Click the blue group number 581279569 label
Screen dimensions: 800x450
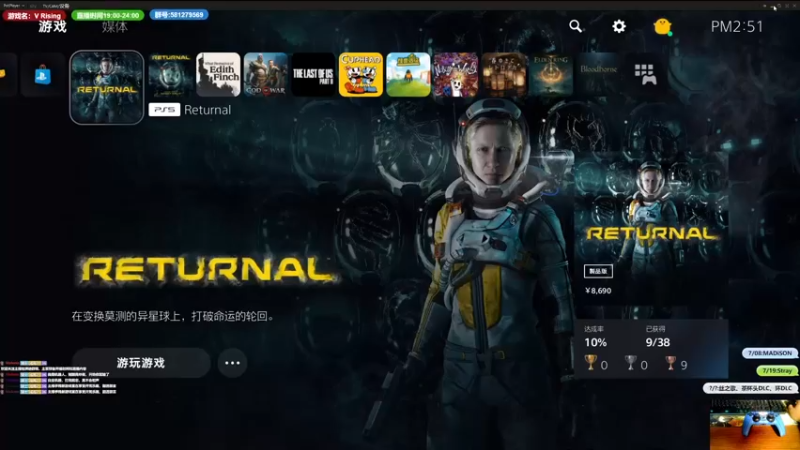click(179, 15)
